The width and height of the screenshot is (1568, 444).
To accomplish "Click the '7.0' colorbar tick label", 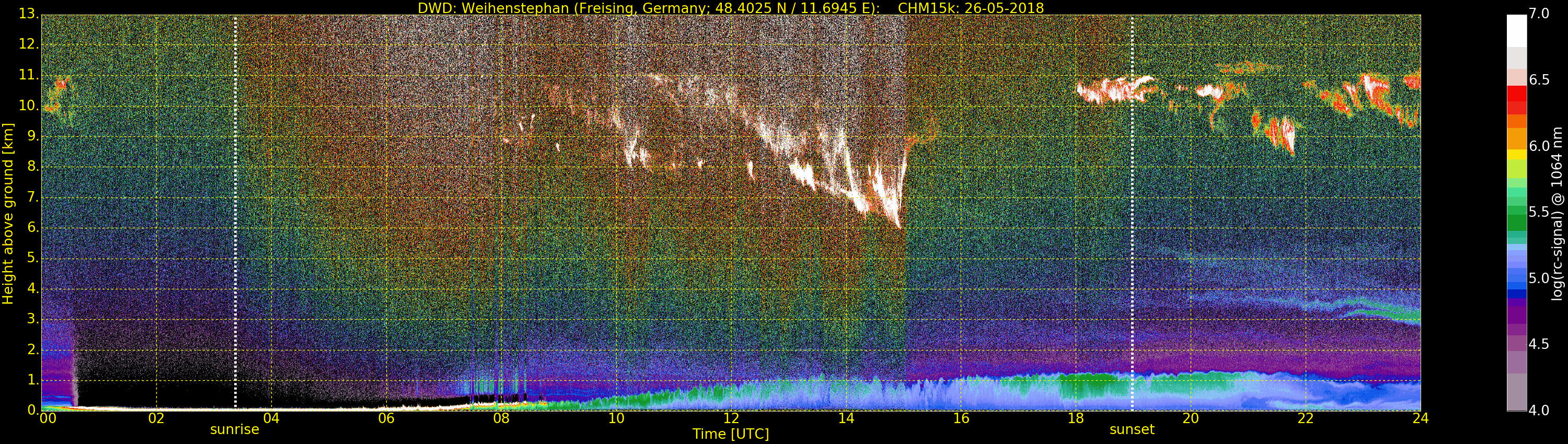I will click(x=1539, y=14).
